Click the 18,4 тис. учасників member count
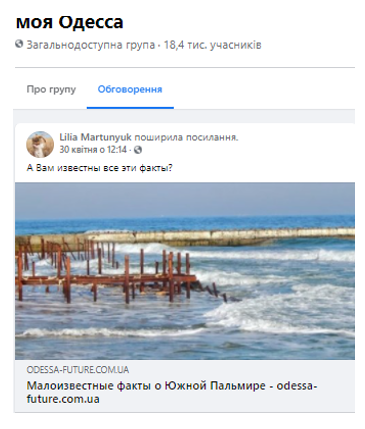 coord(213,45)
